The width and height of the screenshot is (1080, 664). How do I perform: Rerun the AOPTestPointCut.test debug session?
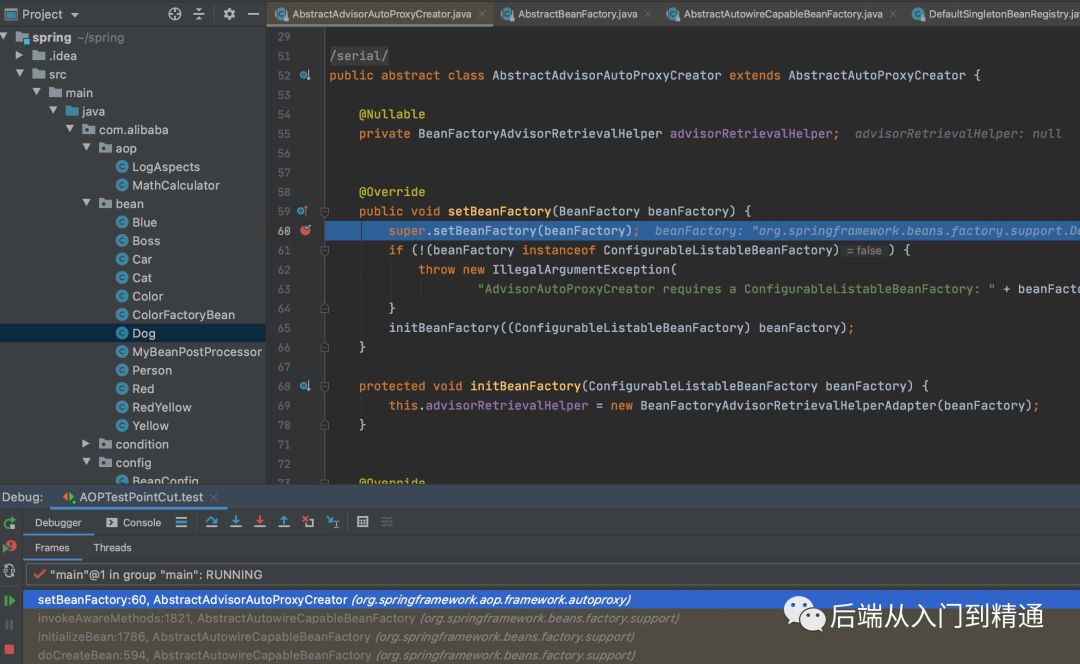(x=10, y=523)
